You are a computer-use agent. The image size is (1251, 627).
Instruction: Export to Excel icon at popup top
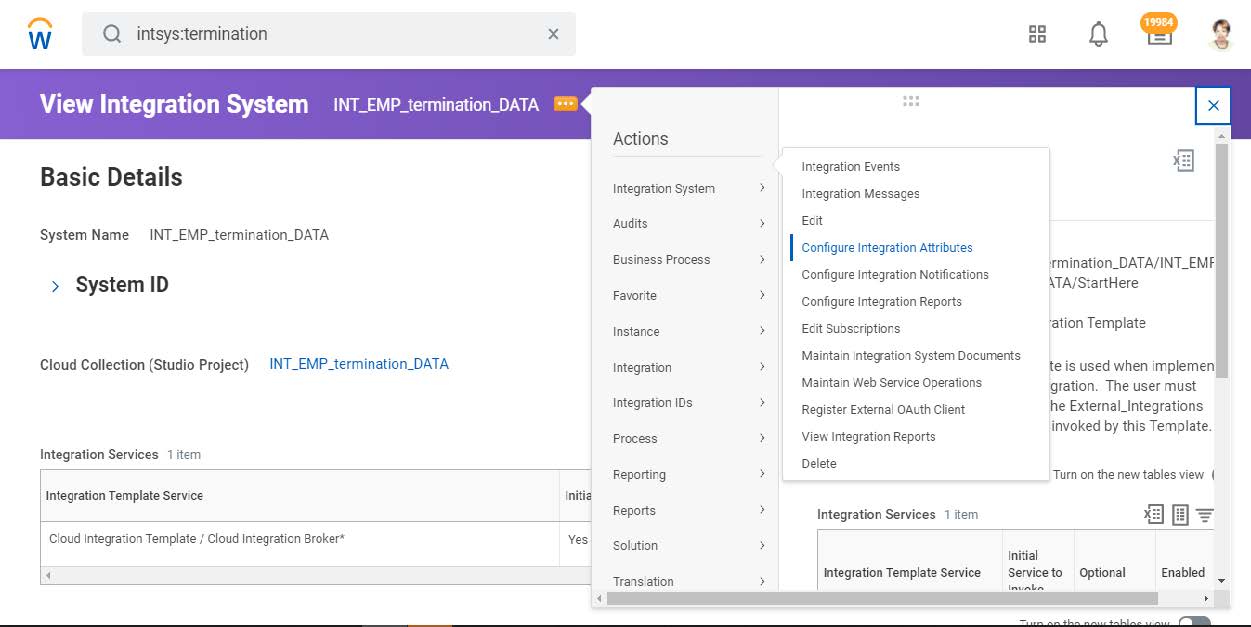(x=1184, y=160)
